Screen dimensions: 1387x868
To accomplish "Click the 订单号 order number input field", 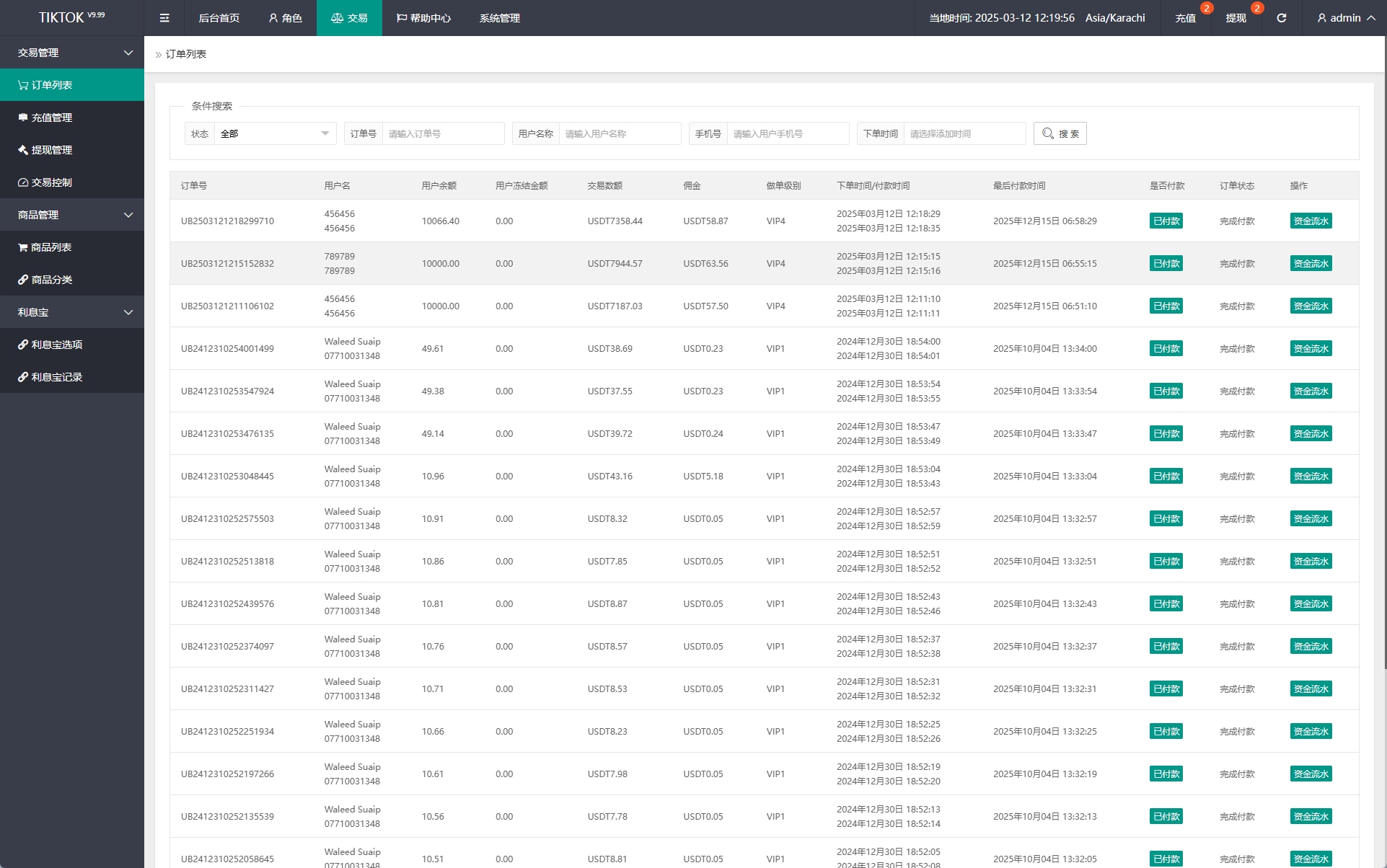I will pyautogui.click(x=442, y=133).
